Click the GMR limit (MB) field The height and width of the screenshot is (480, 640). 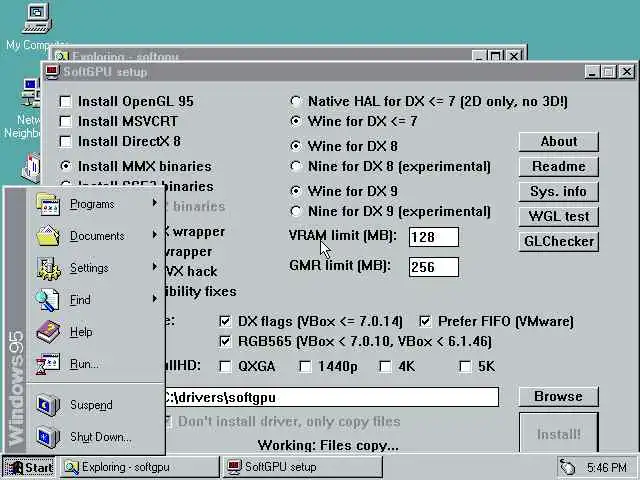[434, 267]
